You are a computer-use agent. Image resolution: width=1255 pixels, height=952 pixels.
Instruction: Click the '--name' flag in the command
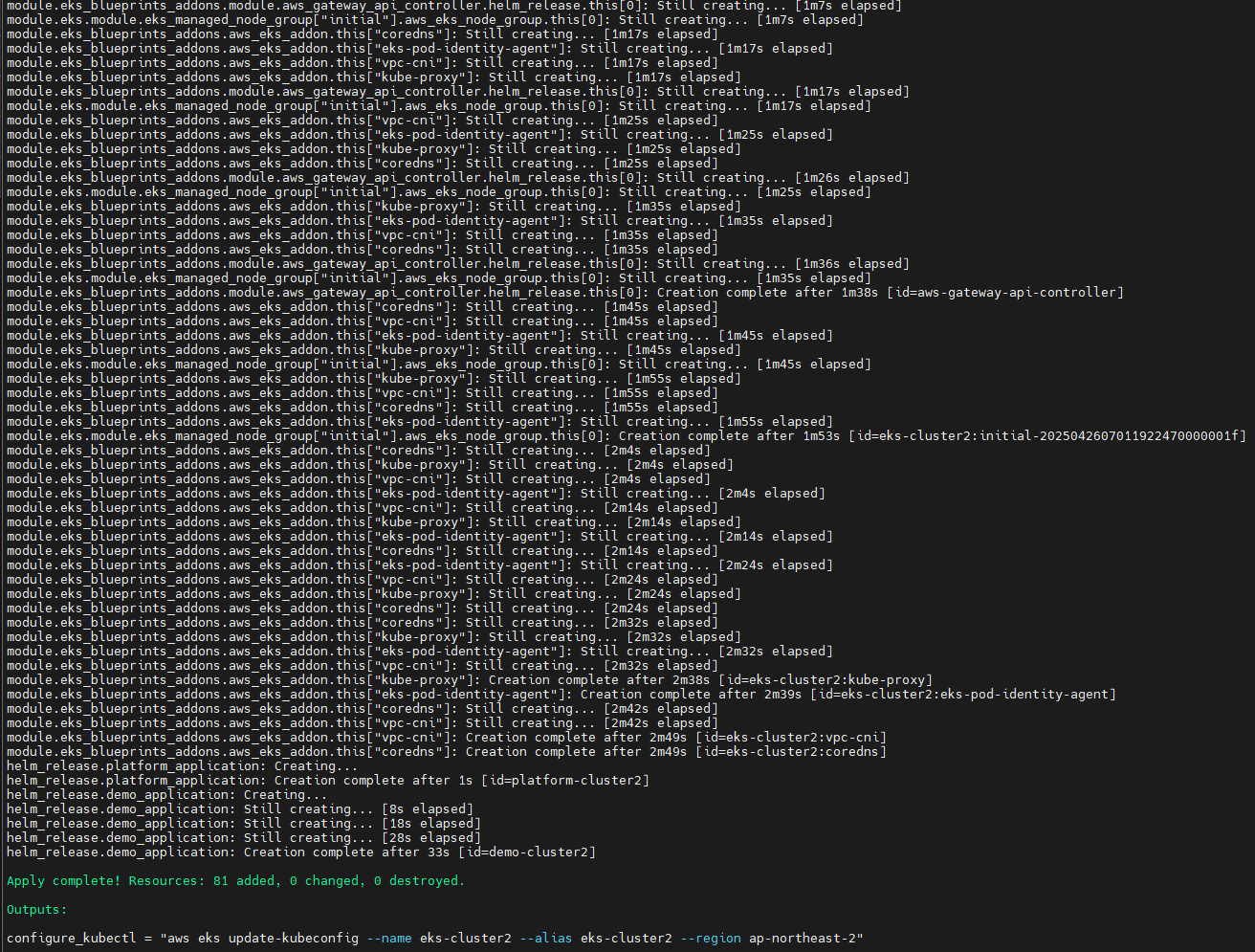tap(389, 938)
